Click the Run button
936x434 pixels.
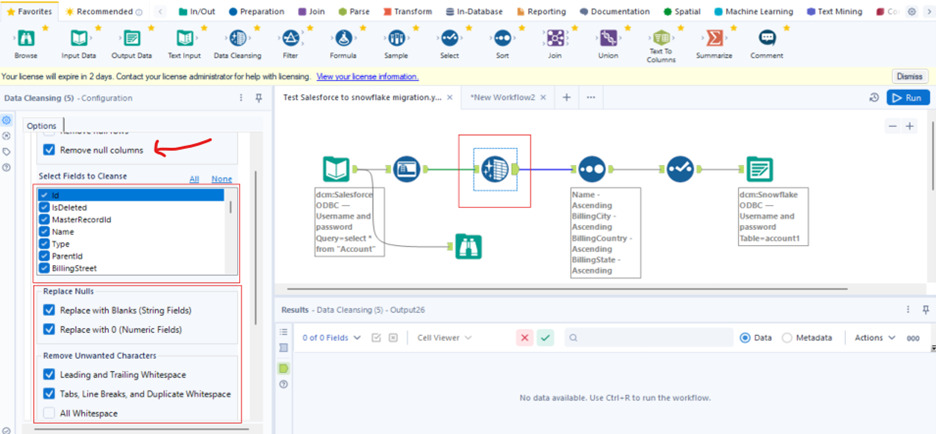908,97
